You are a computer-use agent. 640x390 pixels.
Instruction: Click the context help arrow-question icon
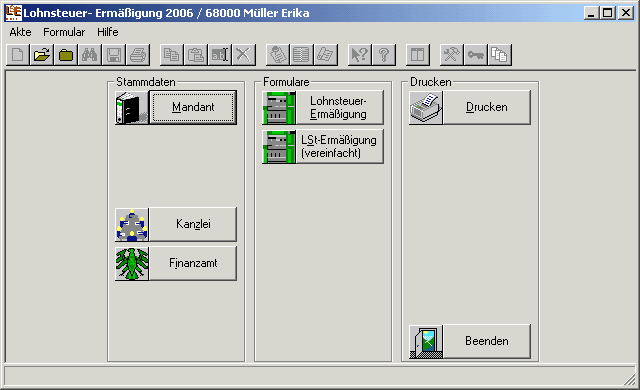[x=360, y=55]
